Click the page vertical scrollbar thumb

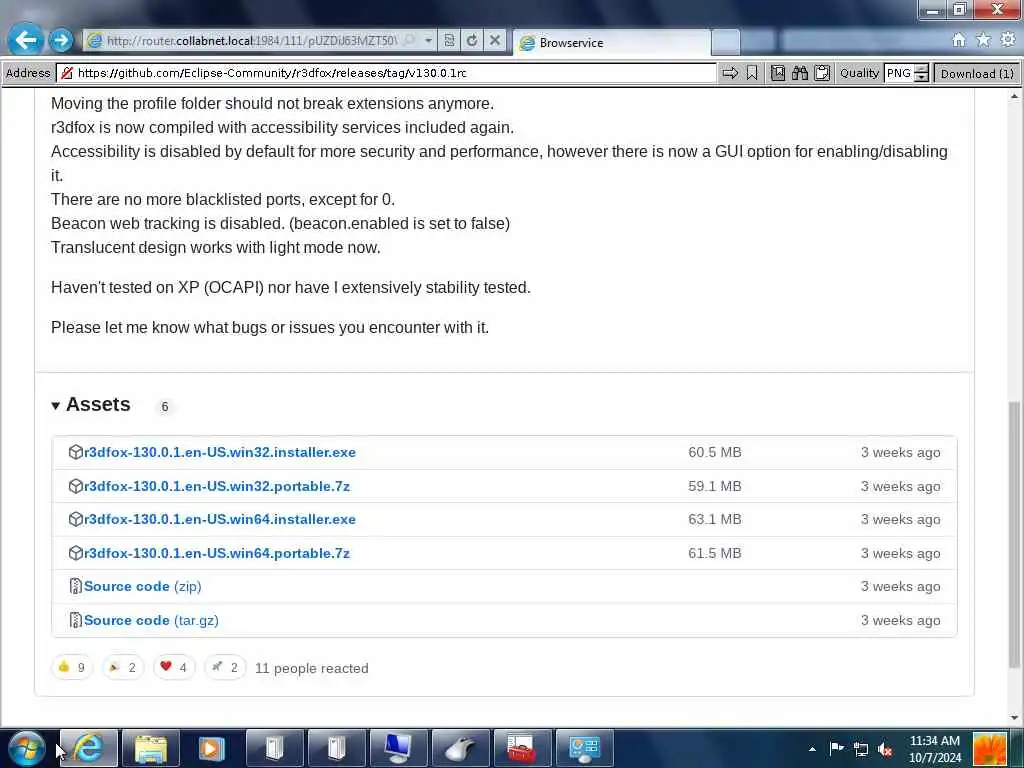[x=1014, y=534]
